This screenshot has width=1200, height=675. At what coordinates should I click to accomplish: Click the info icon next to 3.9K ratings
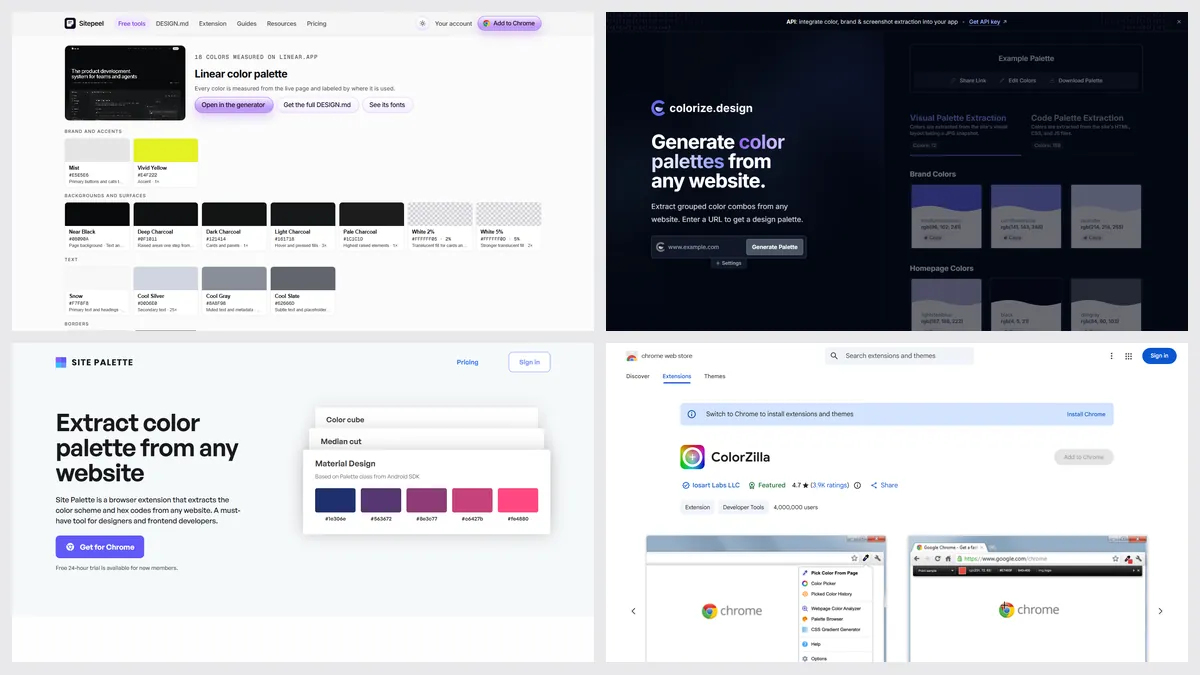(x=857, y=485)
